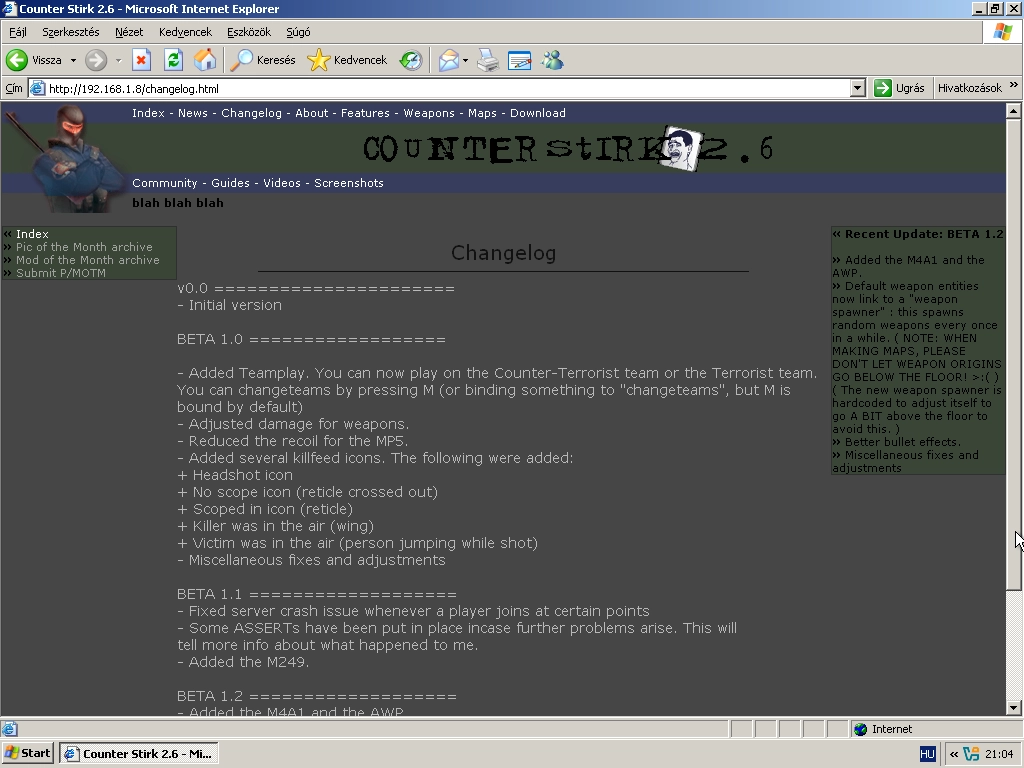Viewport: 1024px width, 768px height.
Task: Select the Counter Stirk 2.6 taskbar button
Action: coord(138,754)
